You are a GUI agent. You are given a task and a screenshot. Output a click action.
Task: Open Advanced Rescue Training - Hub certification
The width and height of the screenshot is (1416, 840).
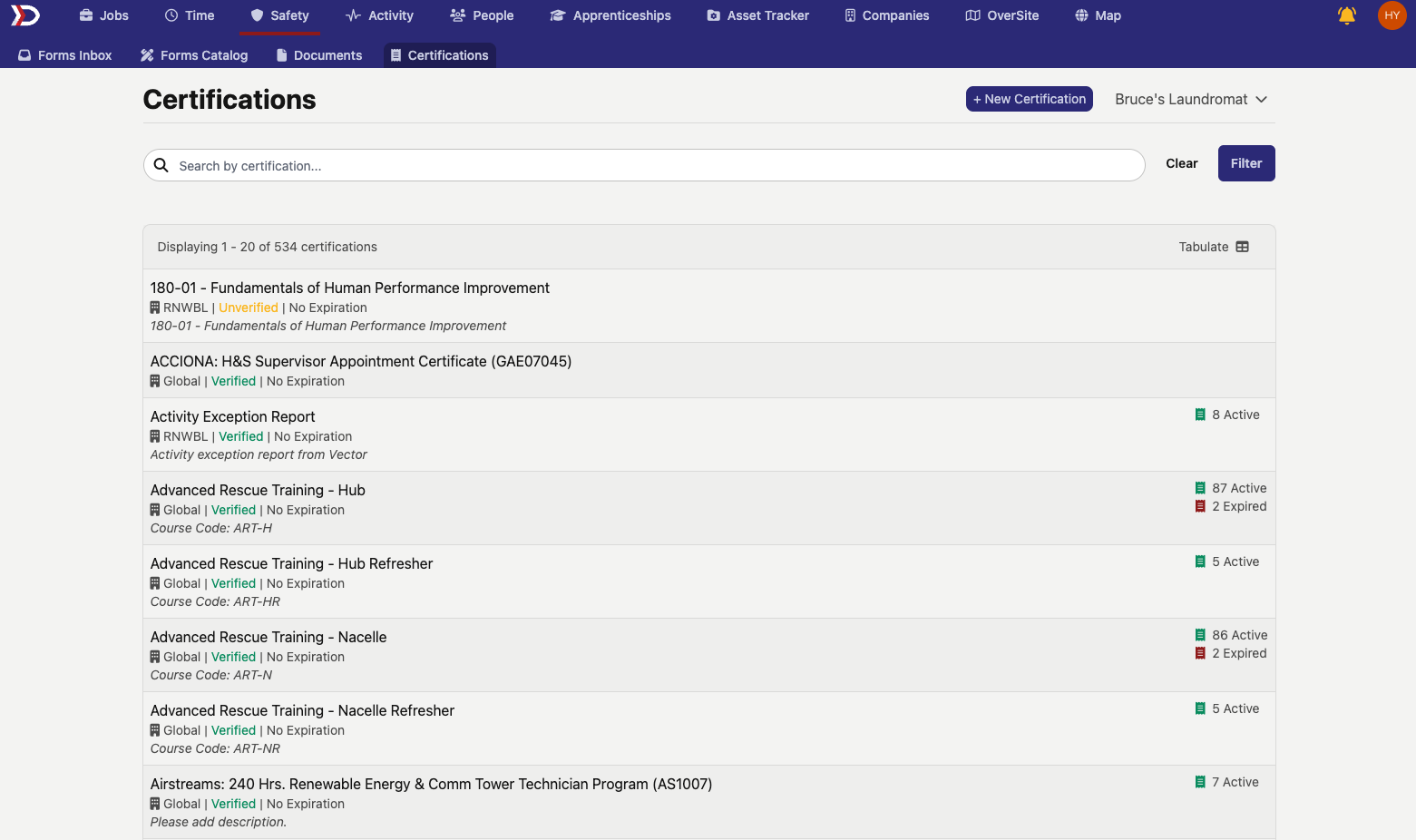258,490
